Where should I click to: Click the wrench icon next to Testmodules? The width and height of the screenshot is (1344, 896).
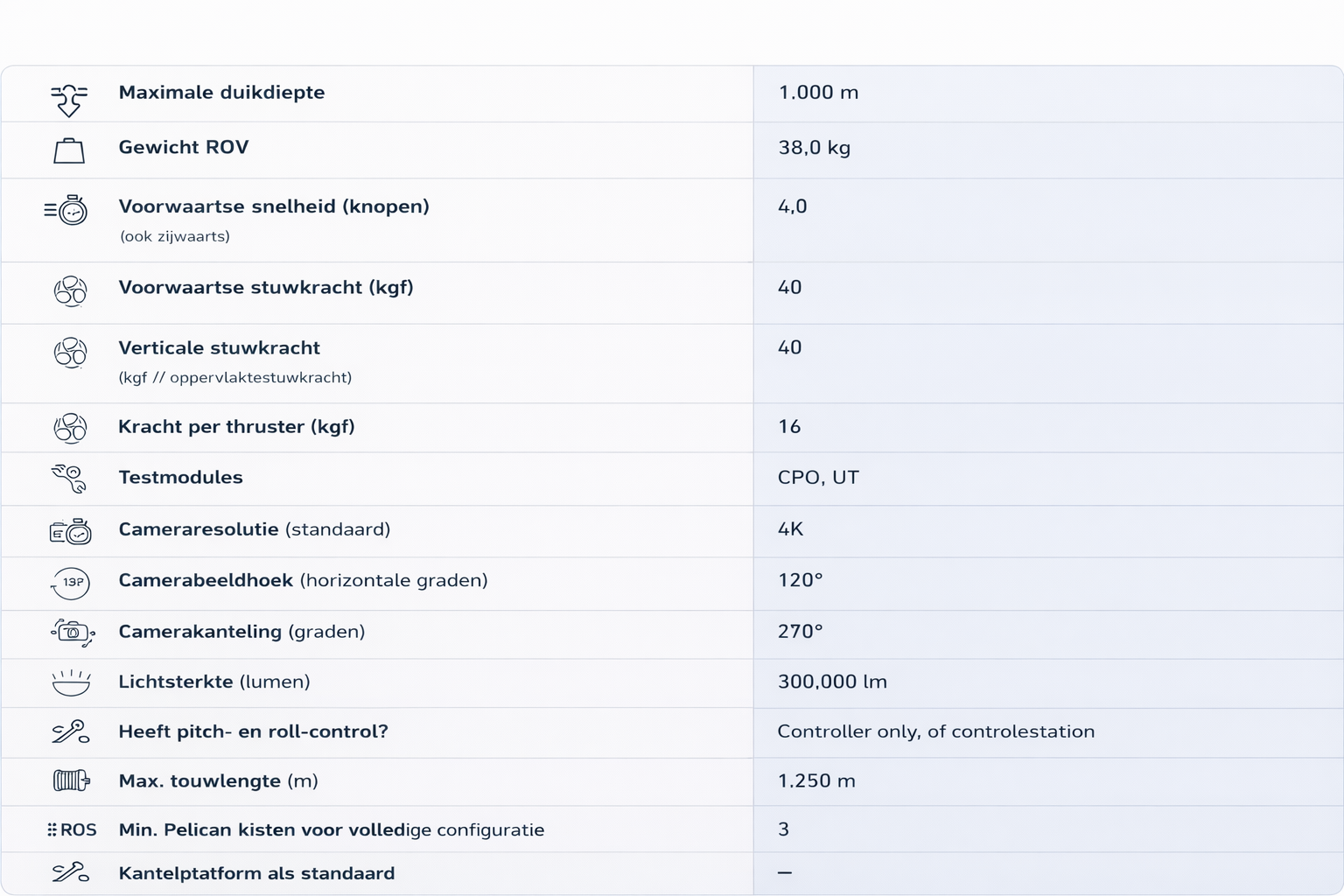tap(69, 479)
